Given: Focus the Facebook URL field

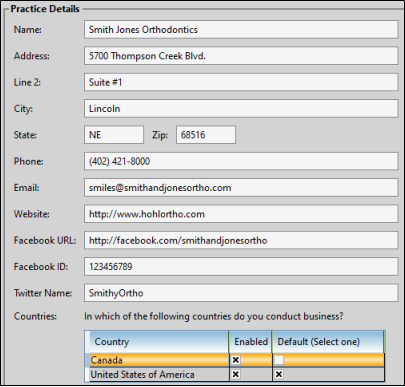Looking at the screenshot, I should pyautogui.click(x=241, y=240).
